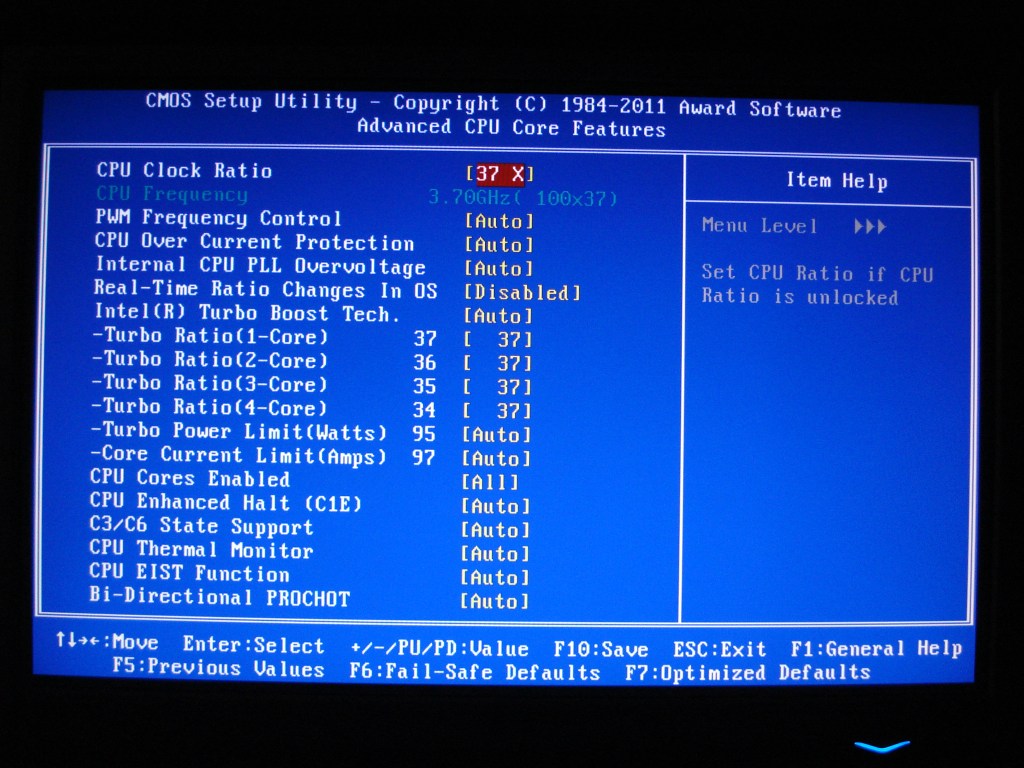Toggle CPU Thermal Monitor Auto setting
Image resolution: width=1024 pixels, height=768 pixels.
click(495, 554)
